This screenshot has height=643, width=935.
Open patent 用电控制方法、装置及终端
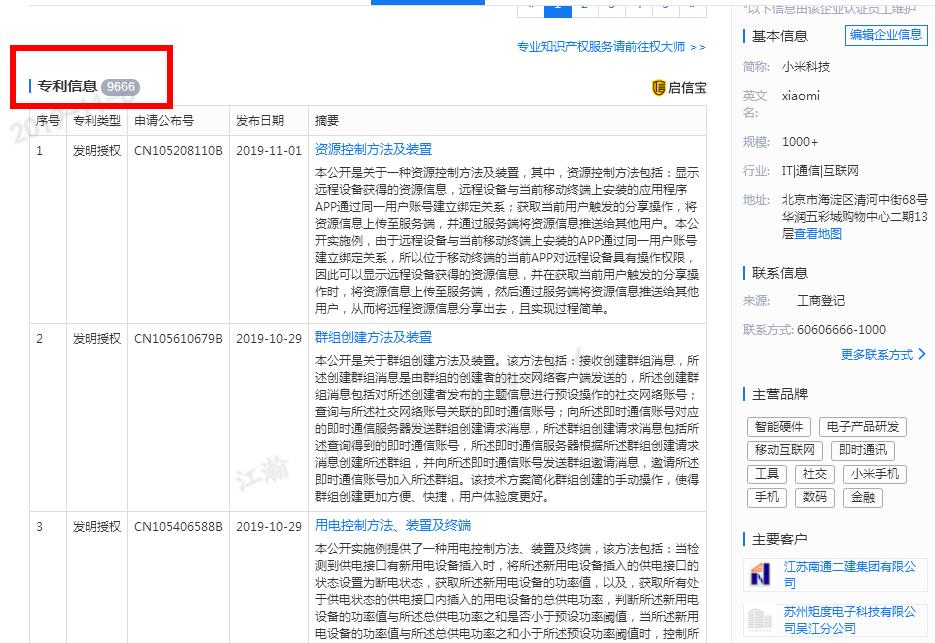(x=392, y=525)
